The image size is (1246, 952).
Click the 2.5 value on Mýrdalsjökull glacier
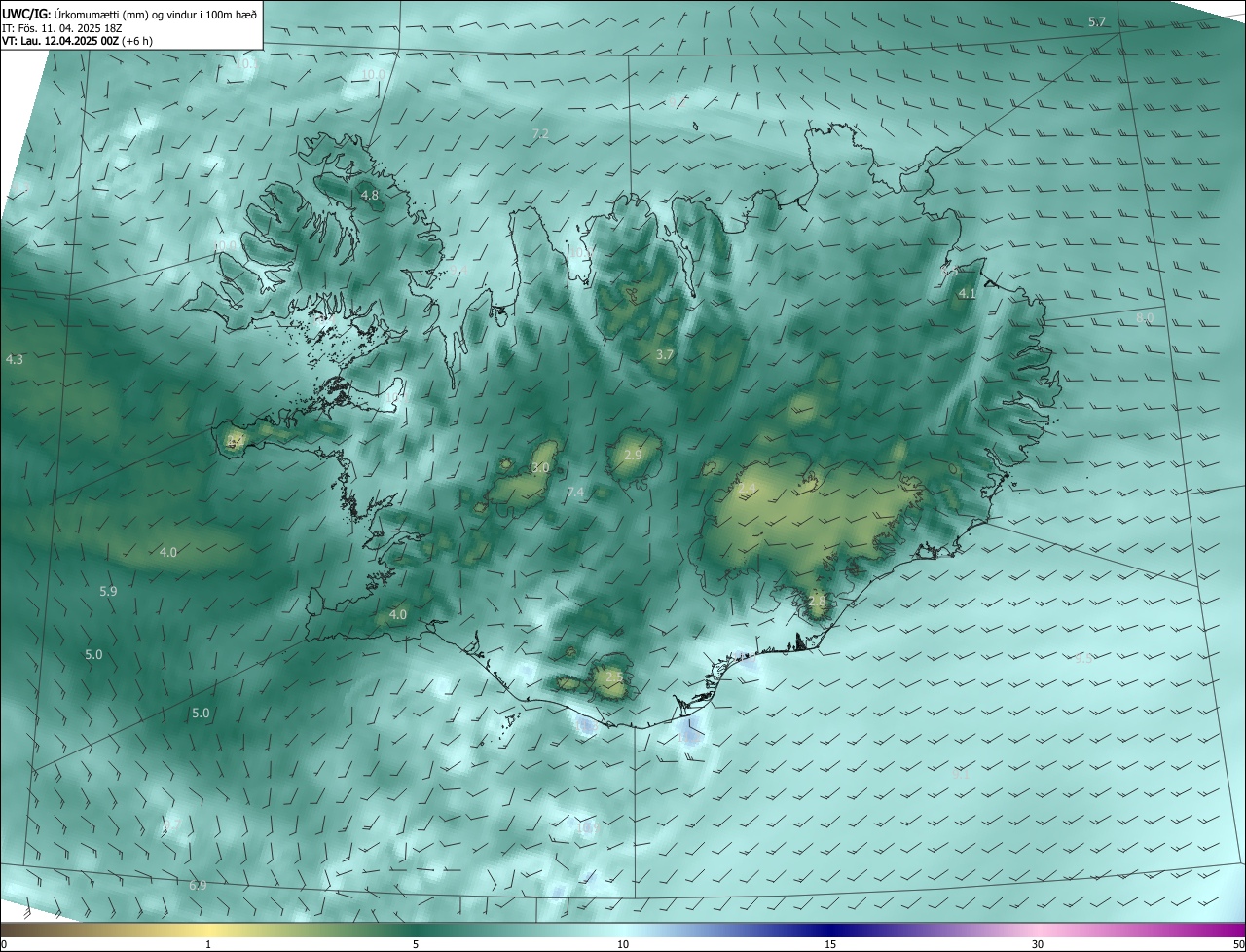pyautogui.click(x=614, y=676)
